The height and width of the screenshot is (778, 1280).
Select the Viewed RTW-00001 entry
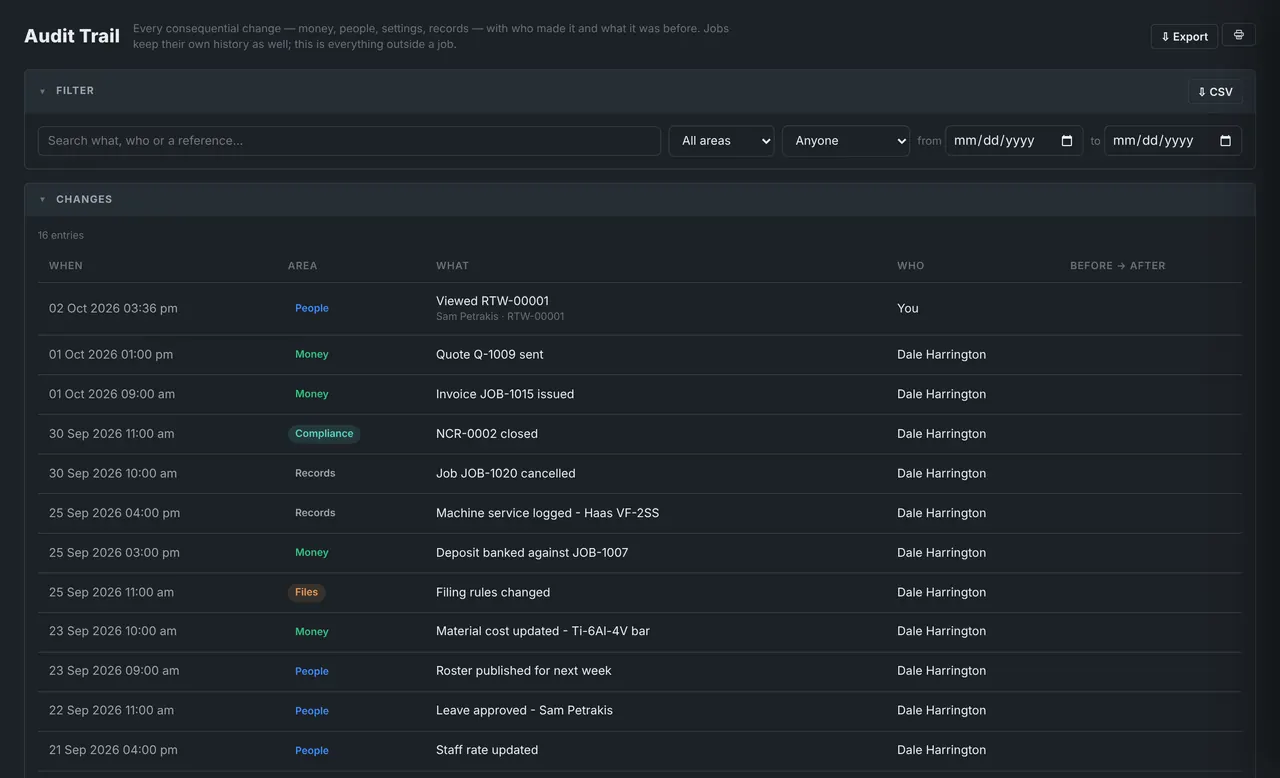tap(640, 308)
